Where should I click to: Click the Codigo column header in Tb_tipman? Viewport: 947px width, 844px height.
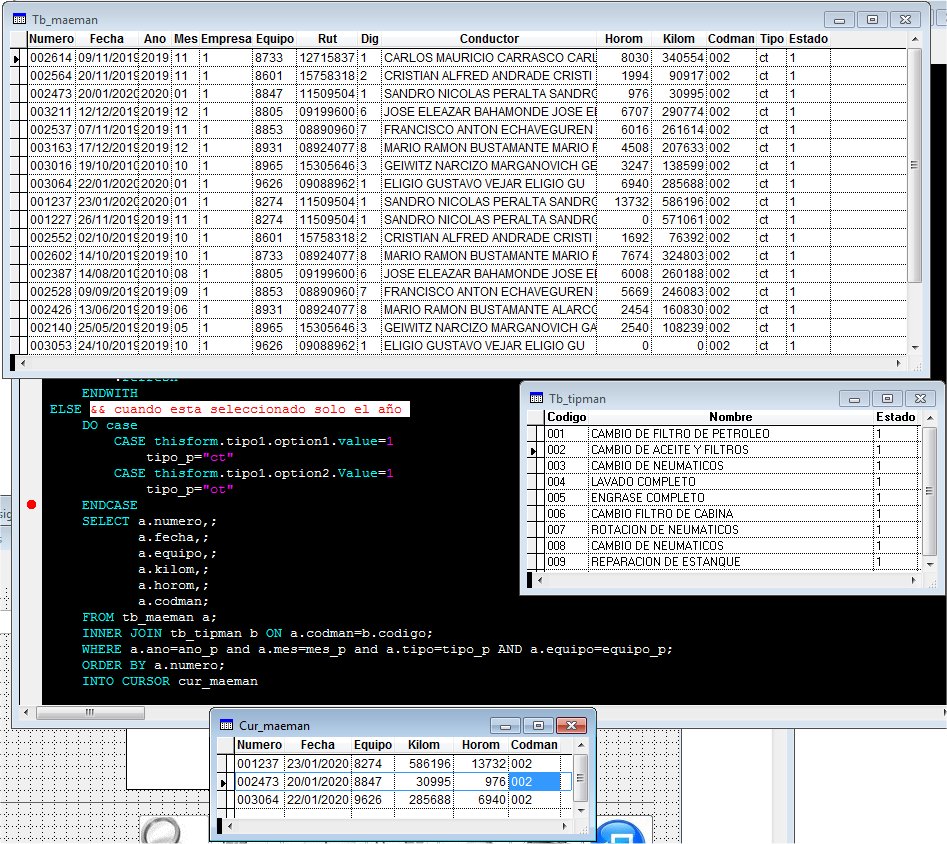[567, 417]
